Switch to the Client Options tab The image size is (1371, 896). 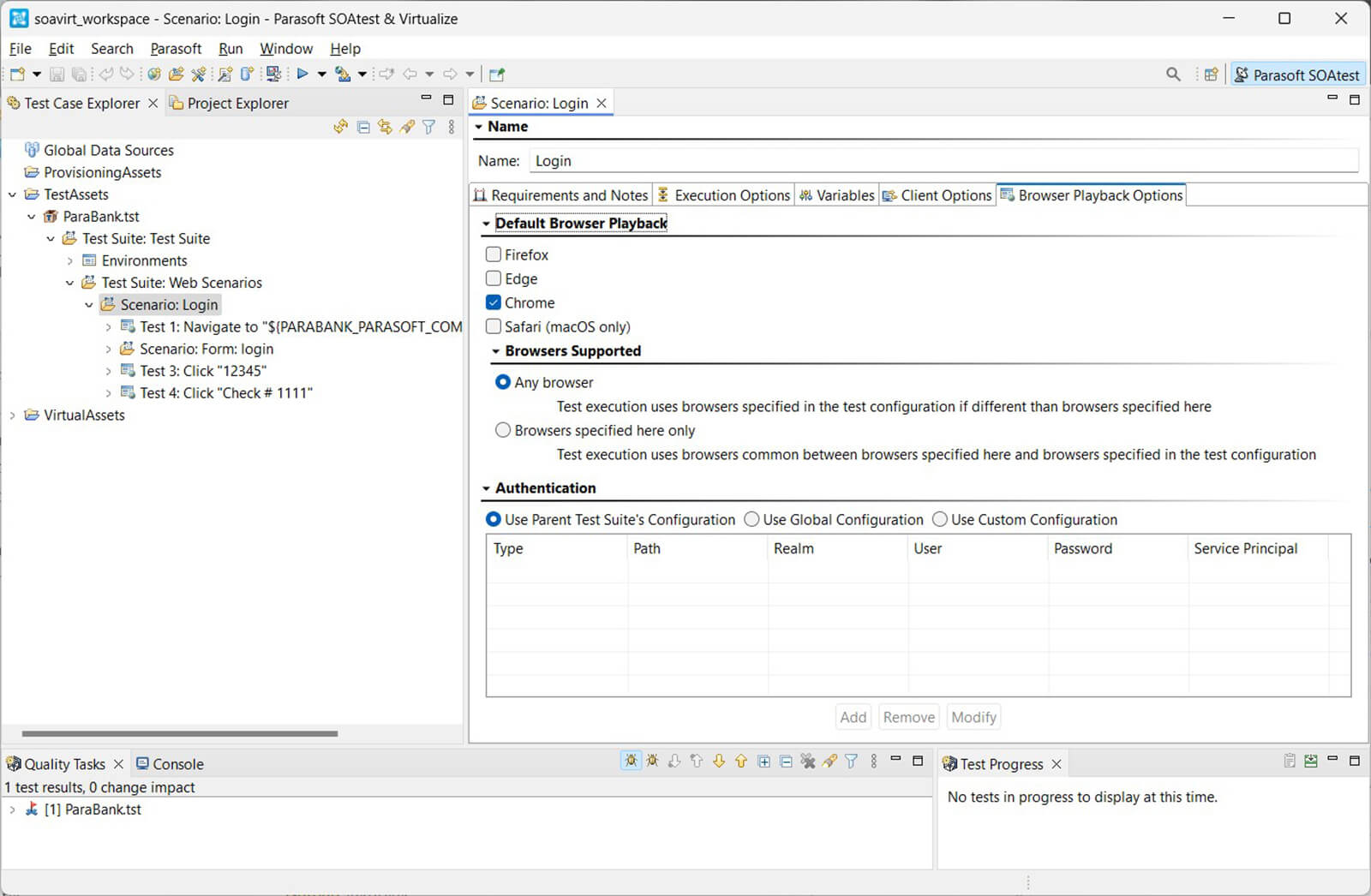[x=937, y=195]
